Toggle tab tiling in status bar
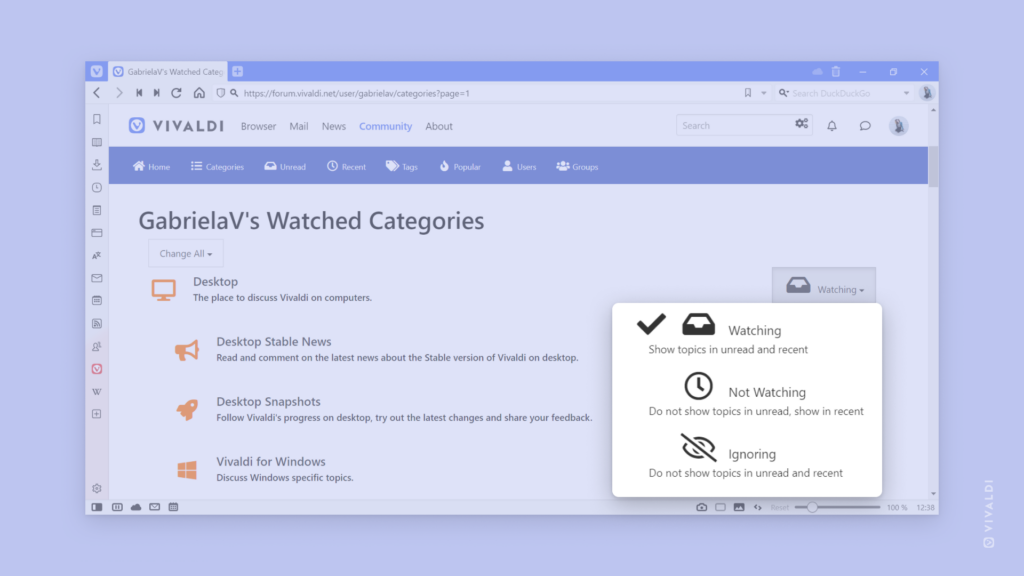This screenshot has height=576, width=1024. click(117, 507)
